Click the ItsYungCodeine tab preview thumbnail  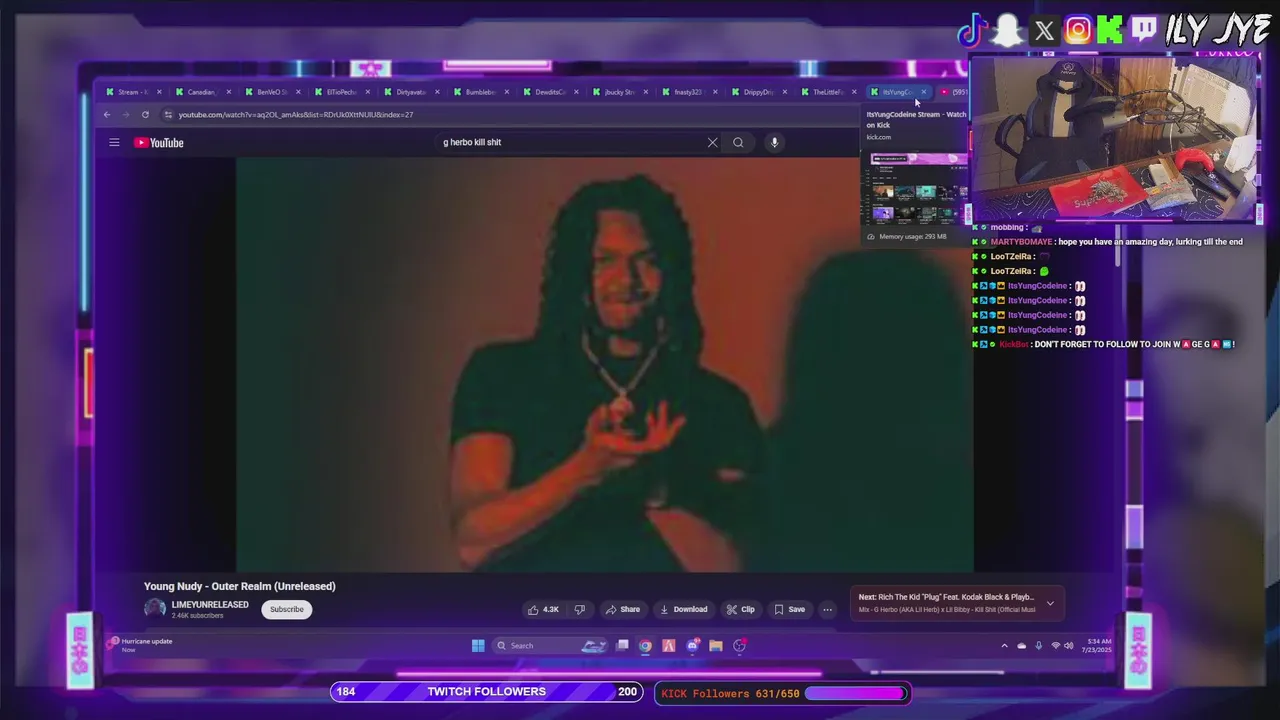pos(916,189)
